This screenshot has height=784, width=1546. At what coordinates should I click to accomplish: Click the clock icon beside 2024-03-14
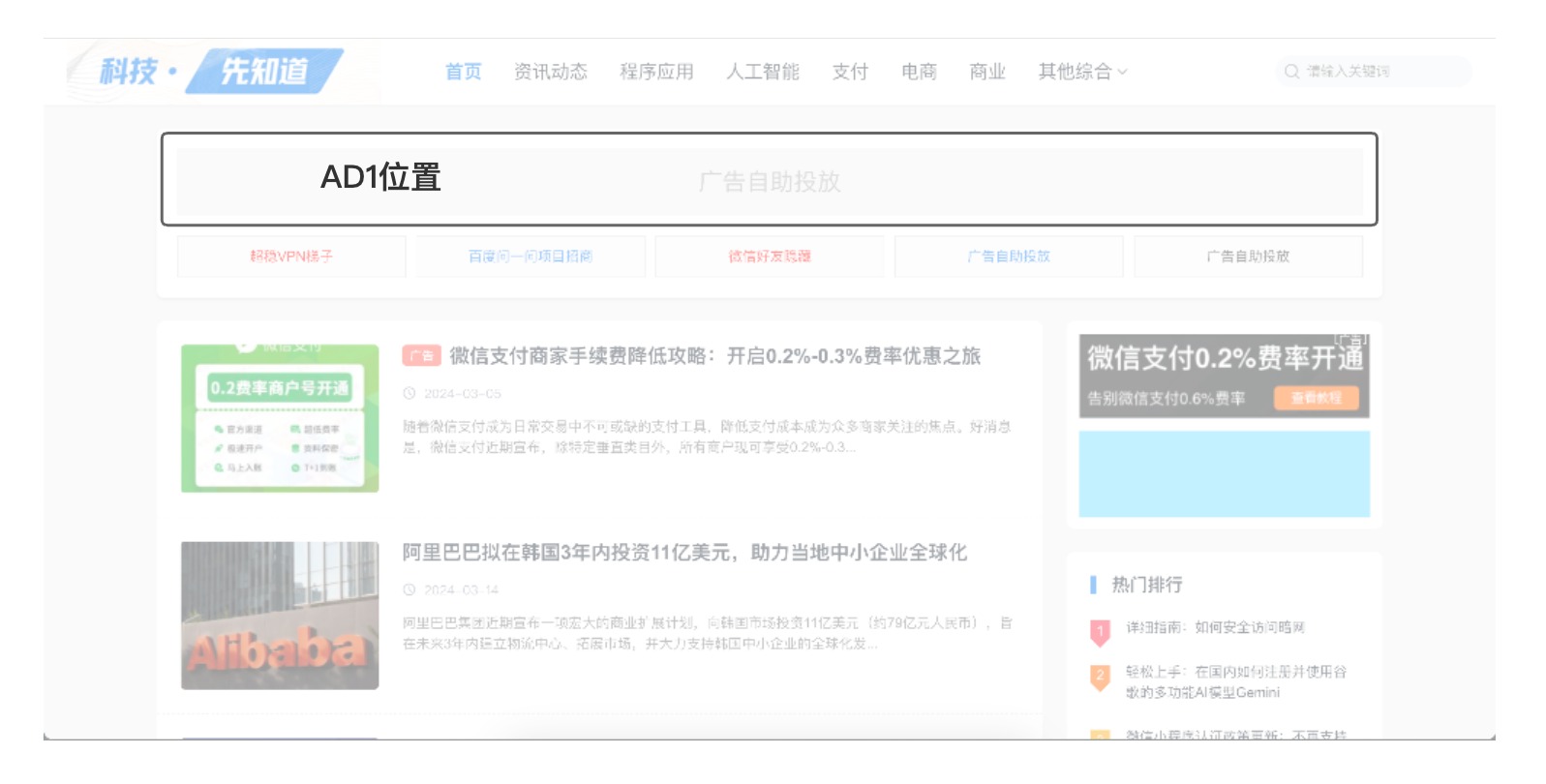coord(409,590)
